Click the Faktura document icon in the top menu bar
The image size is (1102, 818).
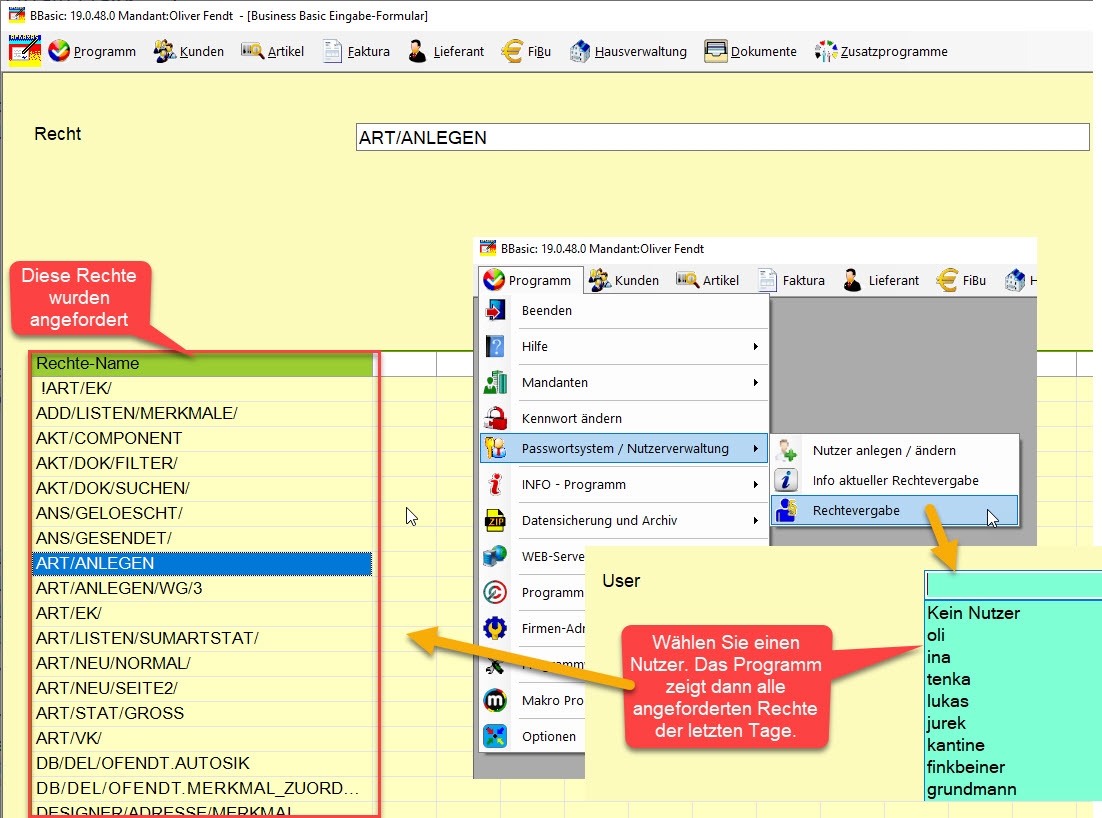(x=332, y=51)
